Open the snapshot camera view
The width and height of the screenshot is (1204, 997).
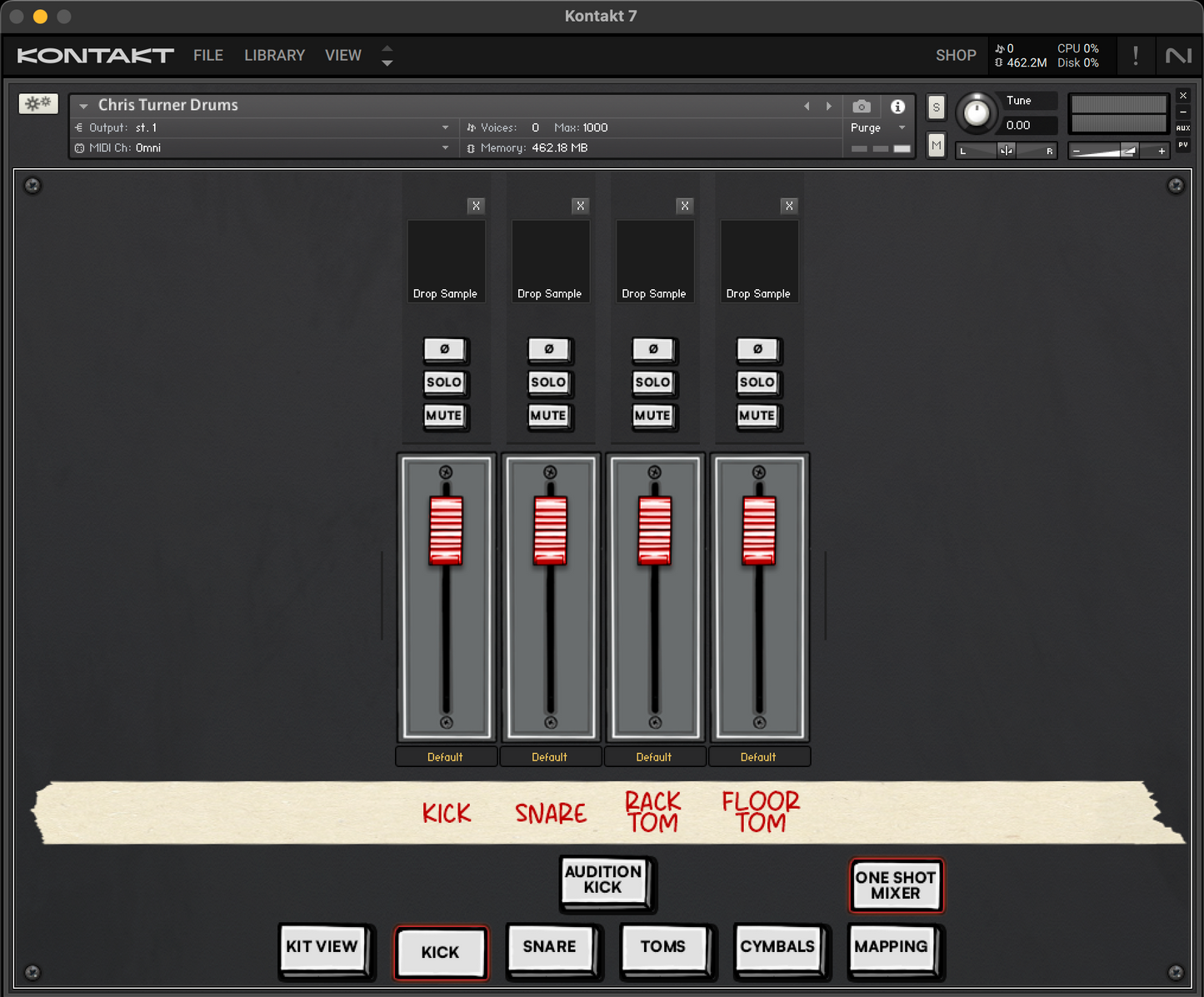click(x=862, y=107)
